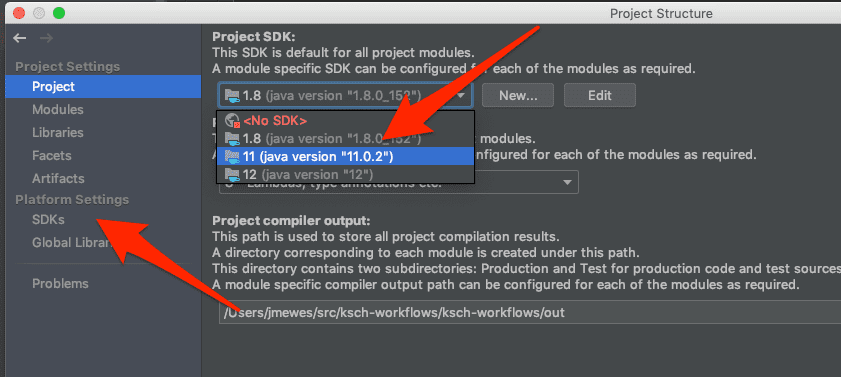The height and width of the screenshot is (377, 841).
Task: Click the back navigation arrow
Action: pyautogui.click(x=20, y=38)
